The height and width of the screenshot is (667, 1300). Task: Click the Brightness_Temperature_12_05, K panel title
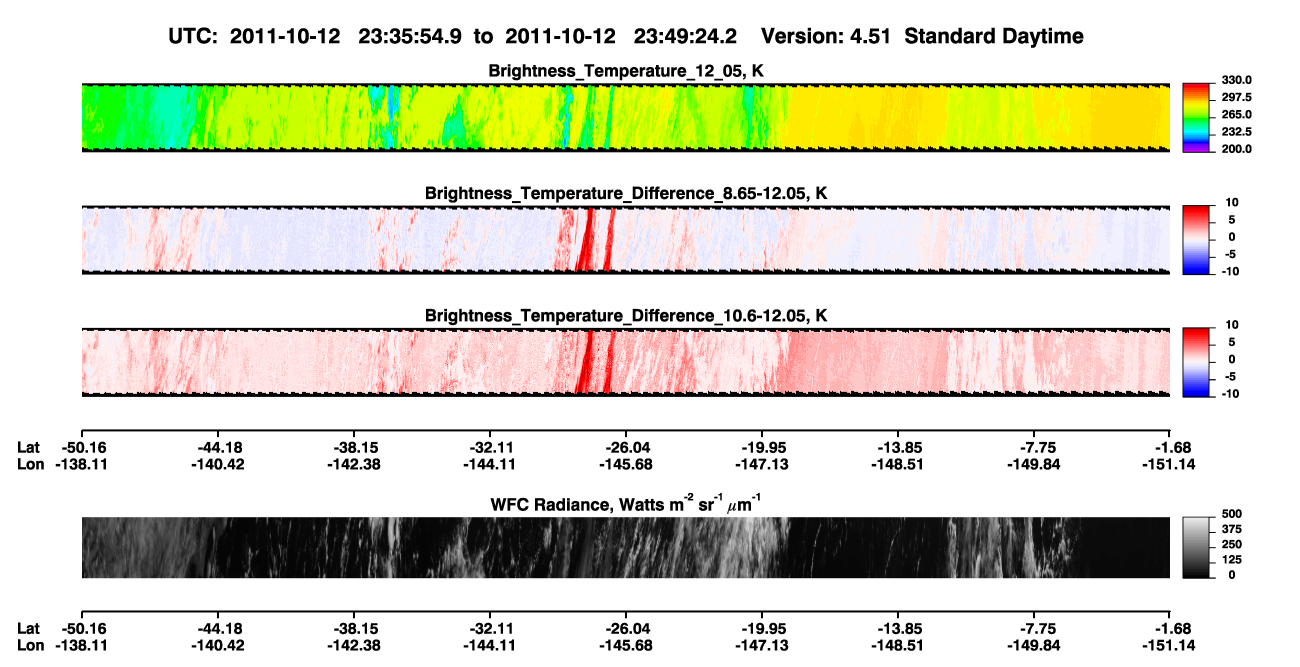[626, 71]
